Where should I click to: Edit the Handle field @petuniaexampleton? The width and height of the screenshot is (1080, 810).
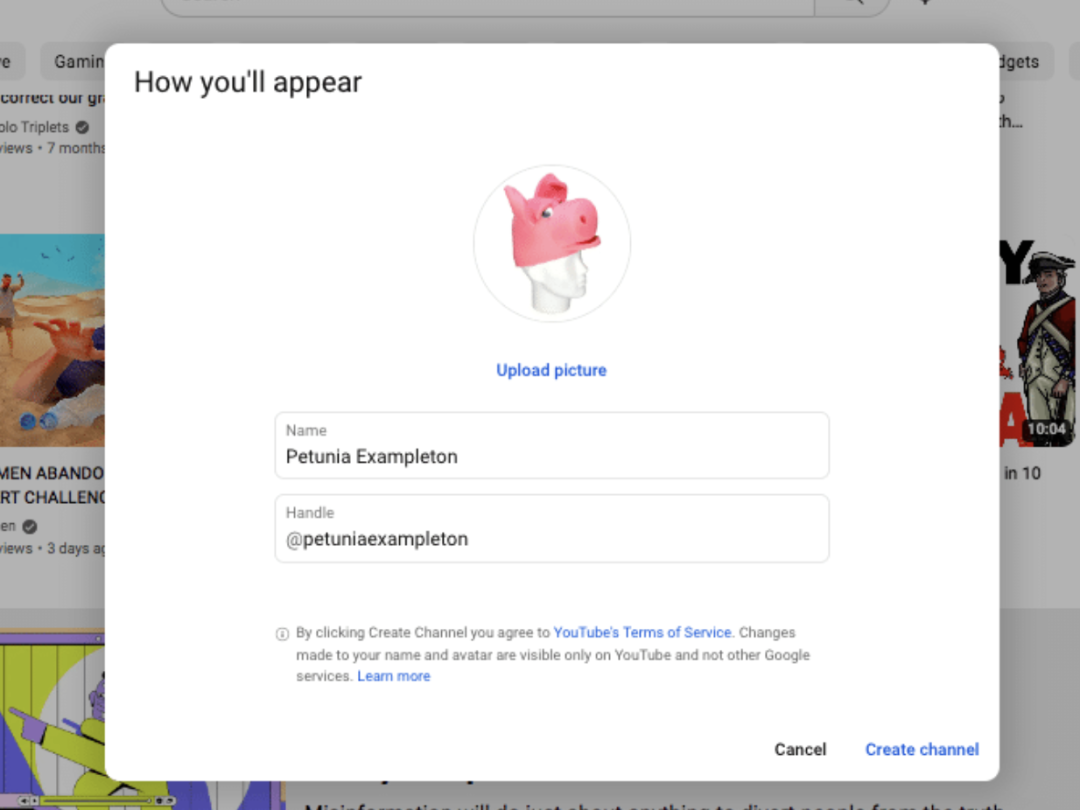pos(552,528)
